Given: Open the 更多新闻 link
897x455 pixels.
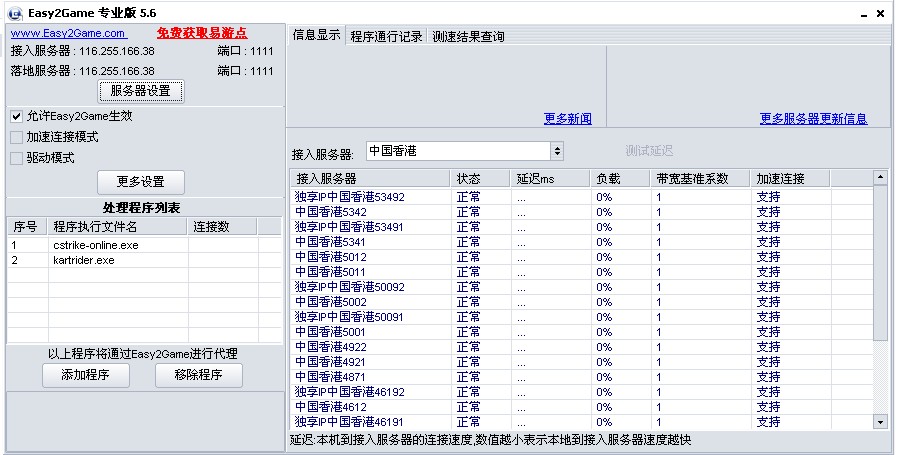Looking at the screenshot, I should (x=567, y=119).
